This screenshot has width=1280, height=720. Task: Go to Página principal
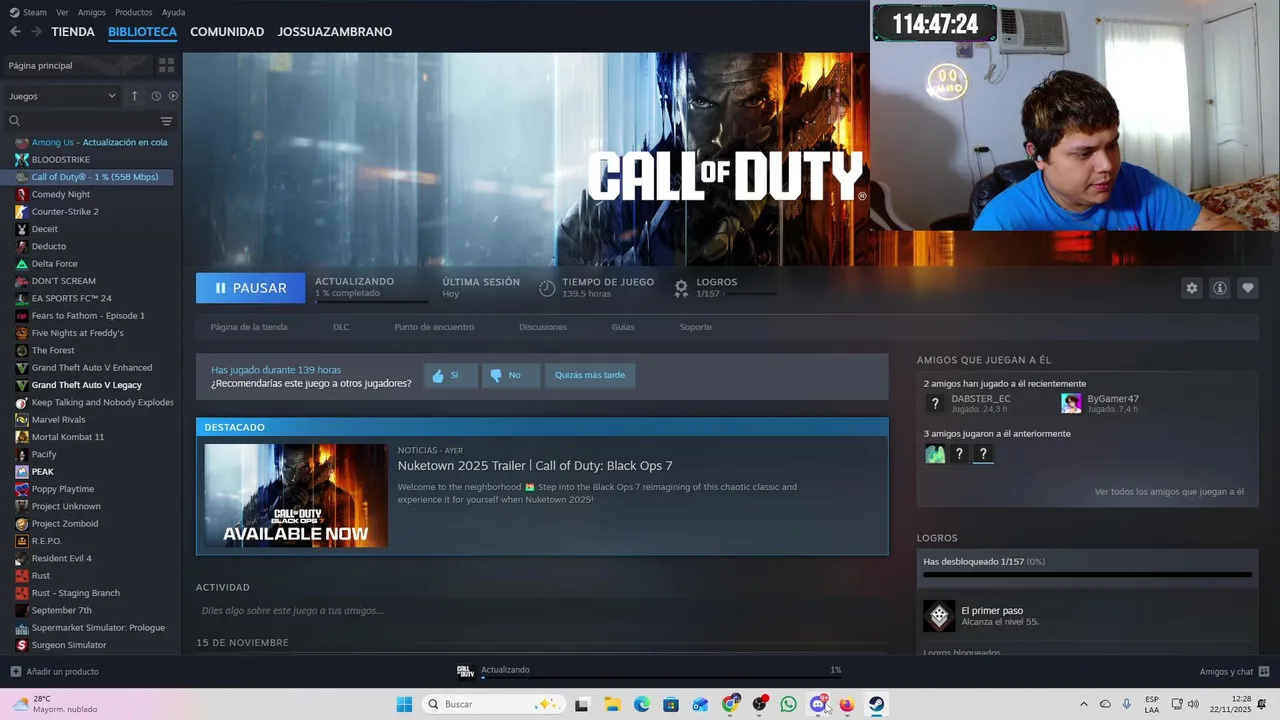tap(40, 65)
